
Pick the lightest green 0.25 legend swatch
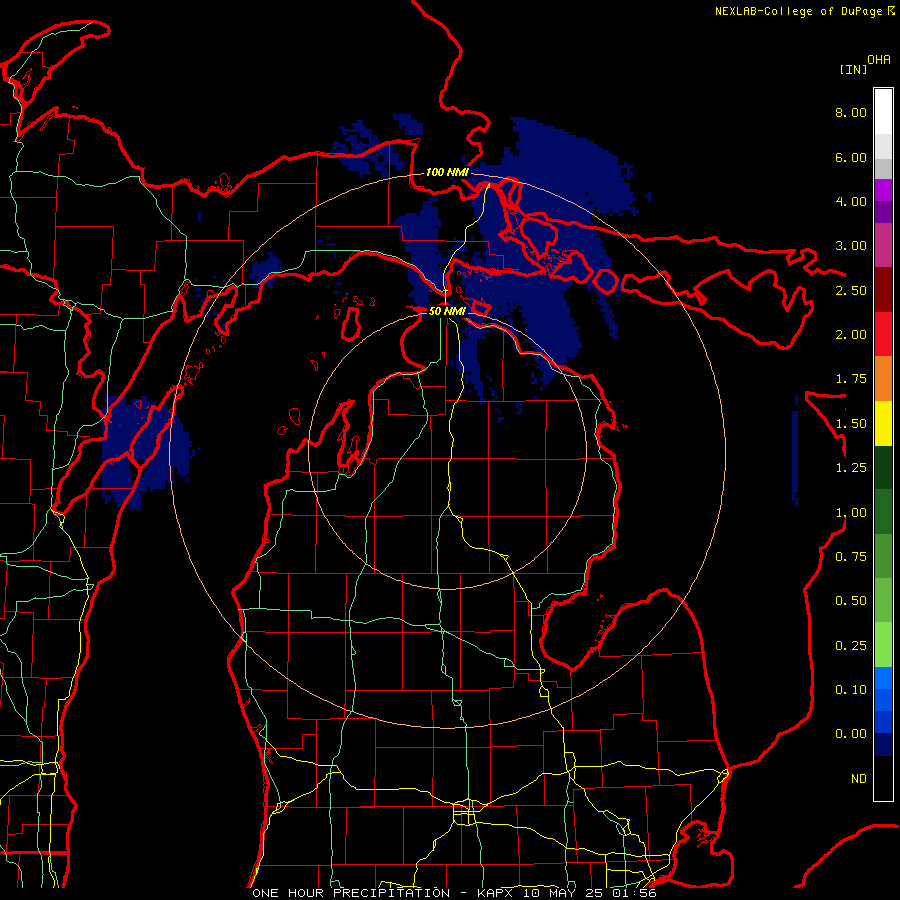[883, 645]
